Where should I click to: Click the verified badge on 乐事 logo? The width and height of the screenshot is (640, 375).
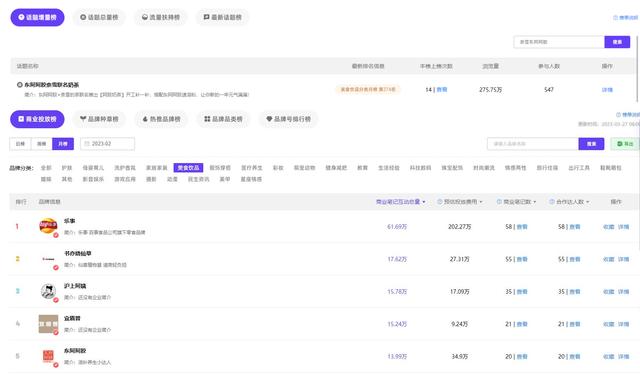56,235
